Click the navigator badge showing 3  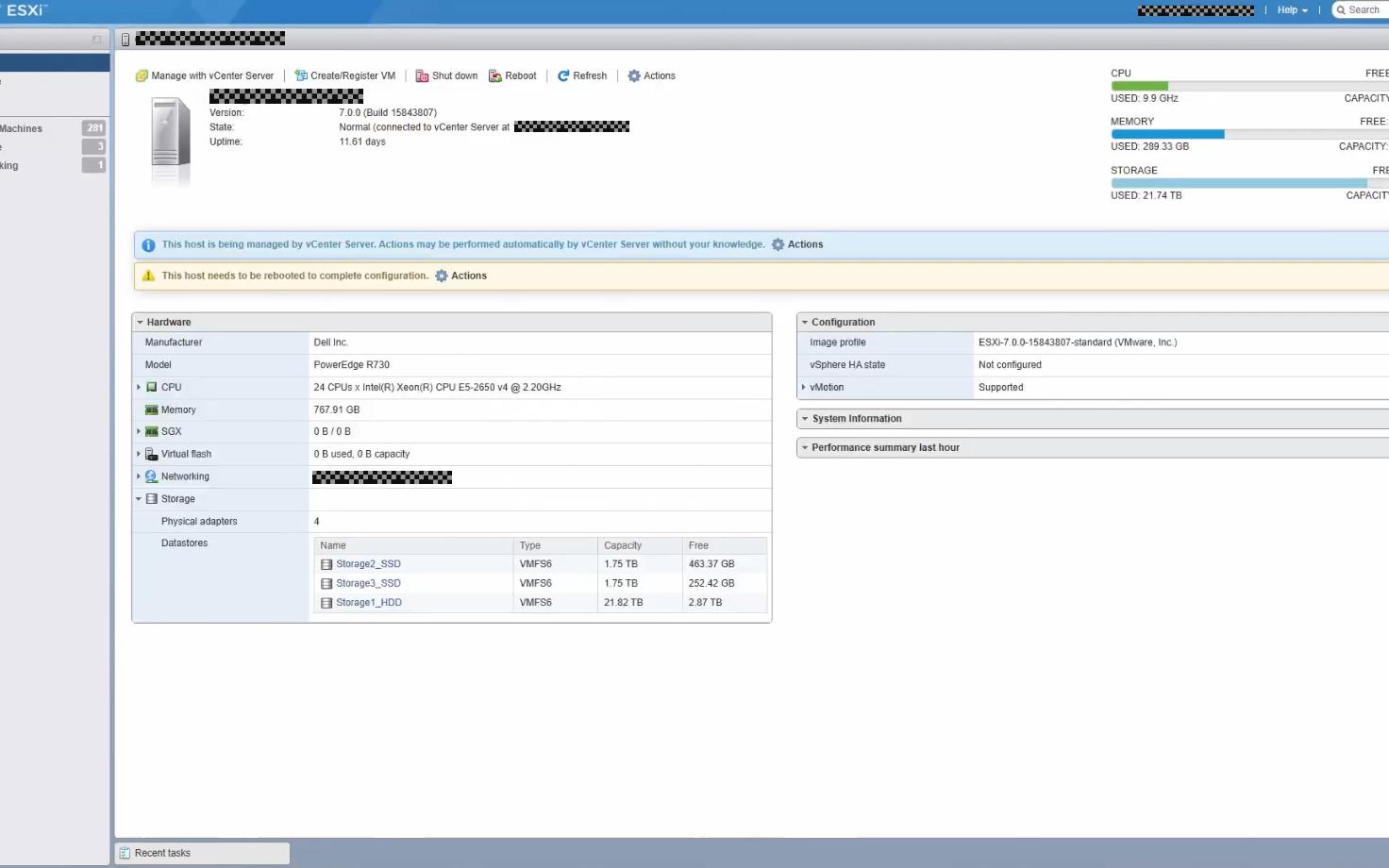pyautogui.click(x=94, y=146)
